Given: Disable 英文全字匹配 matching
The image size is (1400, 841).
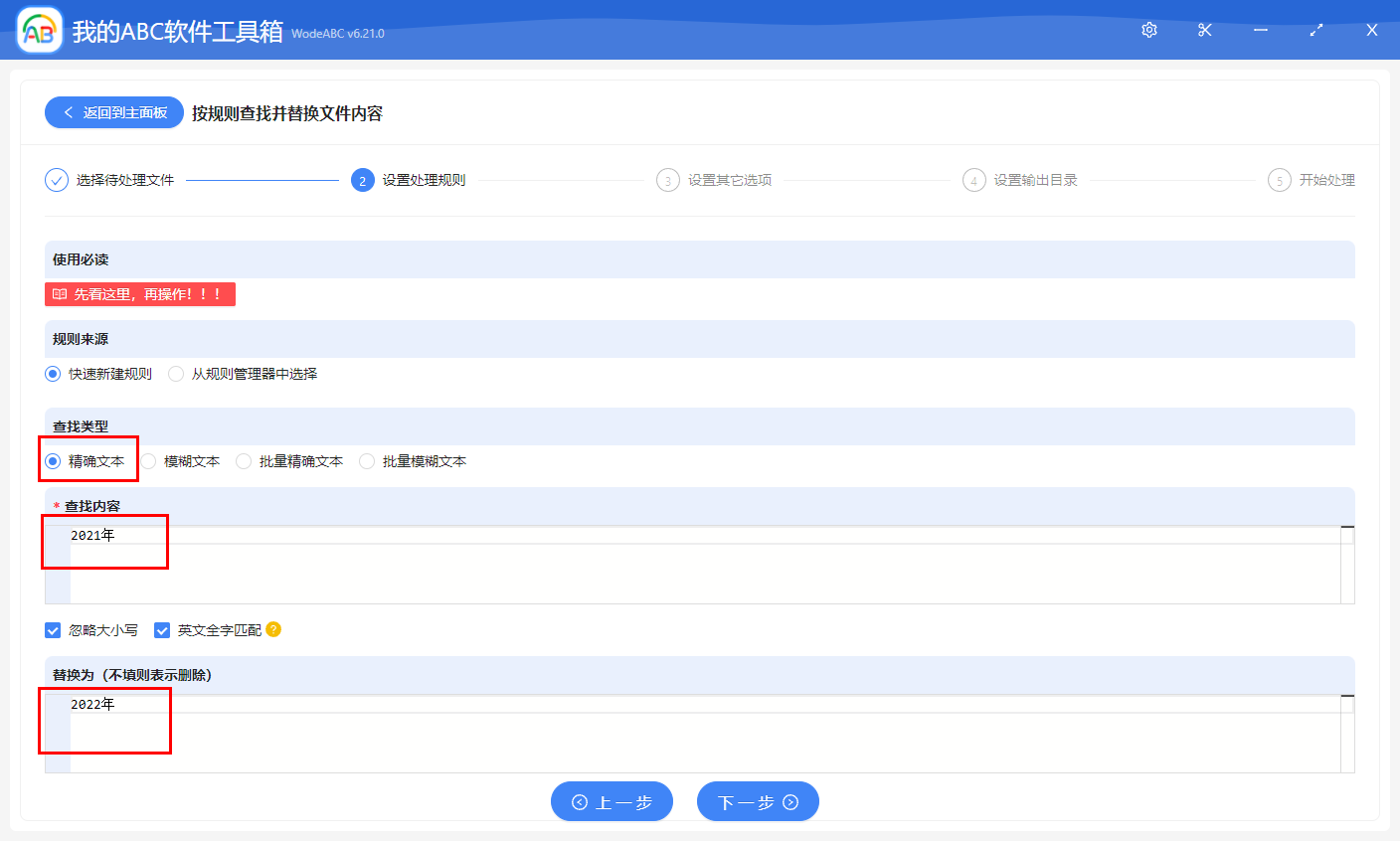Looking at the screenshot, I should 161,629.
